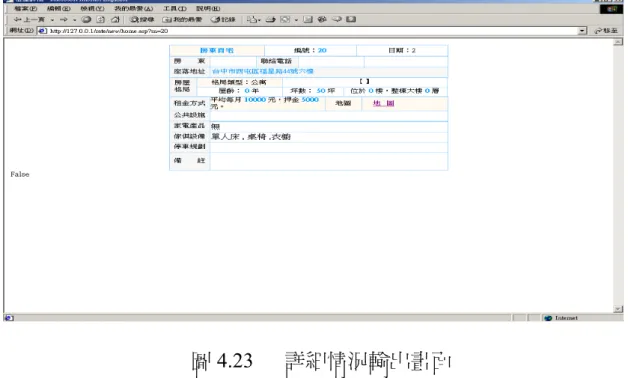Click the Print toolbar icon
This screenshot has width=628, height=378.
click(x=271, y=19)
